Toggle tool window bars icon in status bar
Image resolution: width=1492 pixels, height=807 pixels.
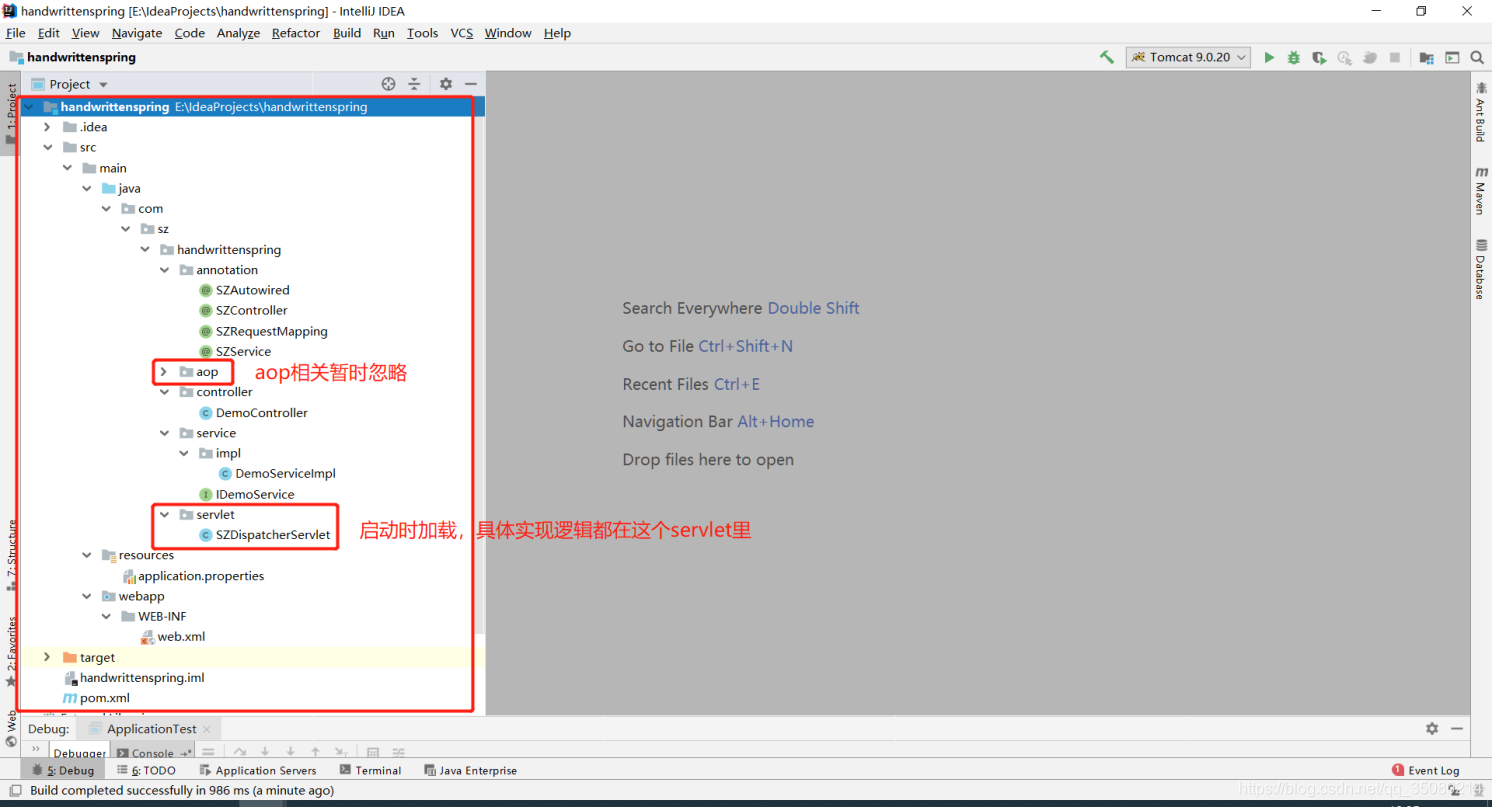(x=15, y=790)
